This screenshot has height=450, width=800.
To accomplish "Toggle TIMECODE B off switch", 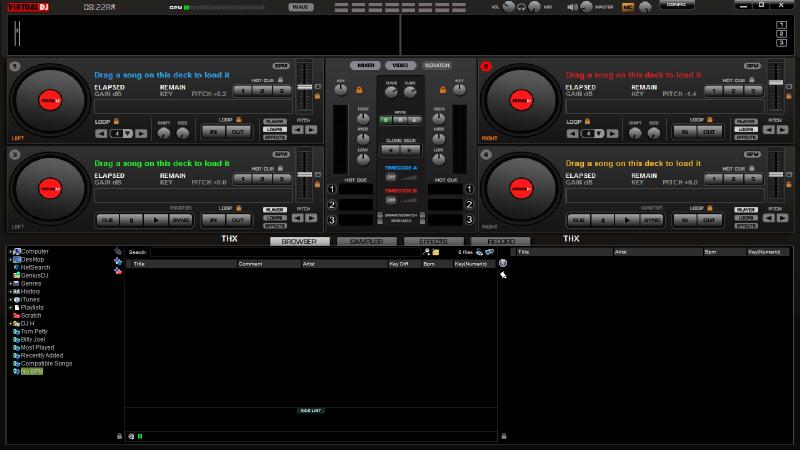I will click(x=391, y=199).
